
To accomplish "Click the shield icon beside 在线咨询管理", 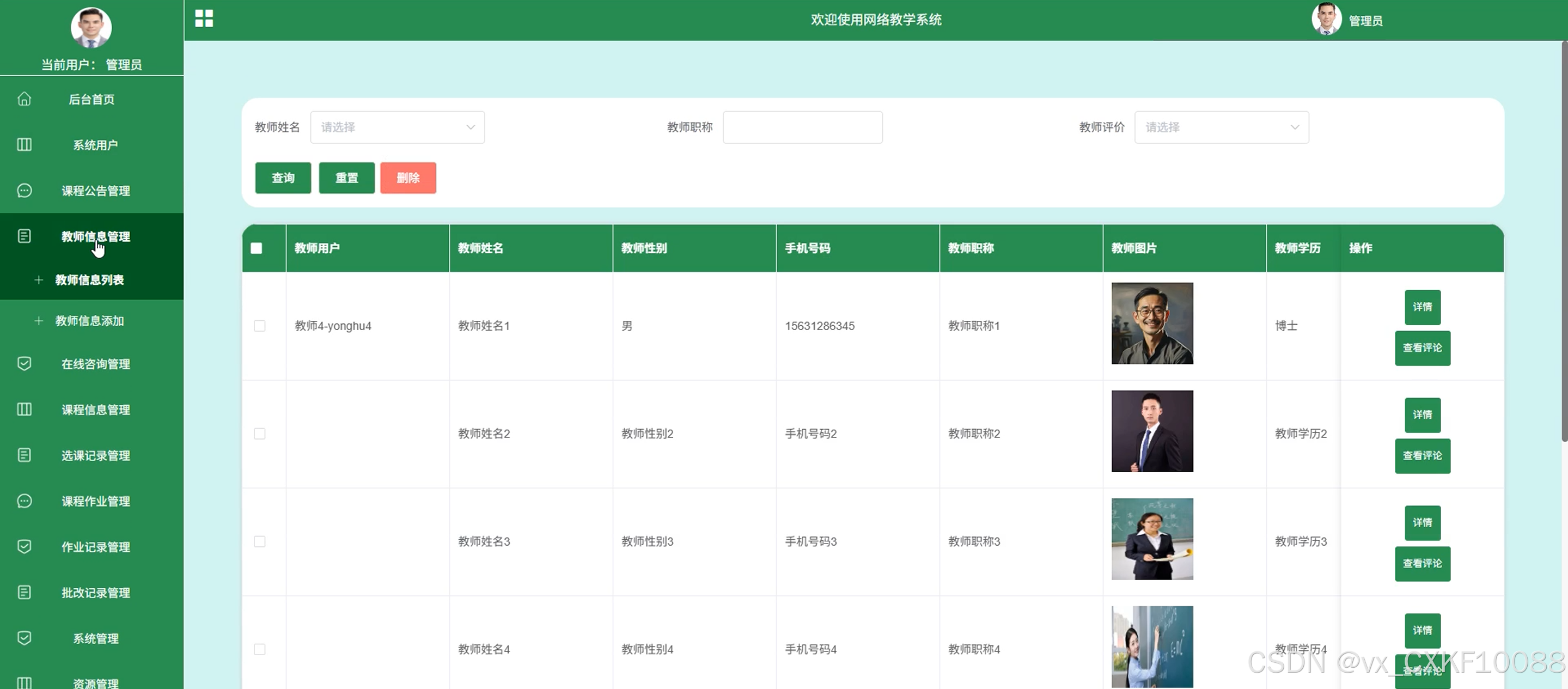I will pos(25,363).
